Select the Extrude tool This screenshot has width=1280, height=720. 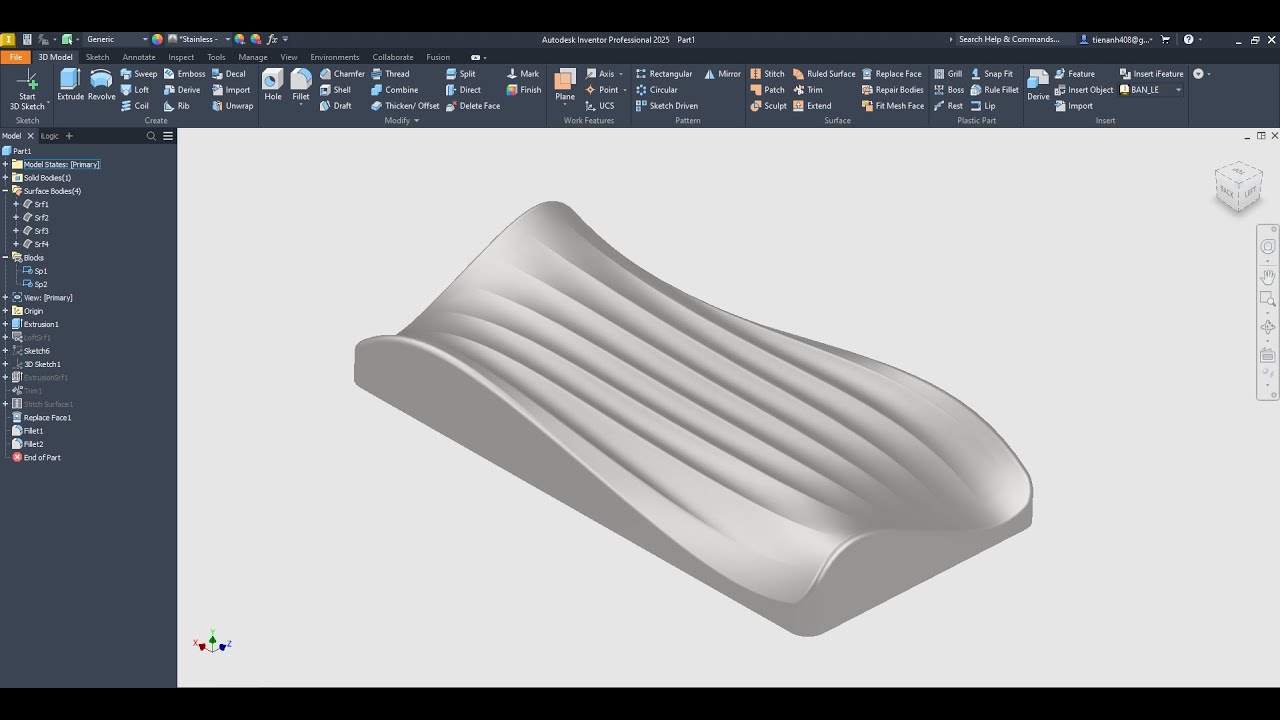click(70, 86)
